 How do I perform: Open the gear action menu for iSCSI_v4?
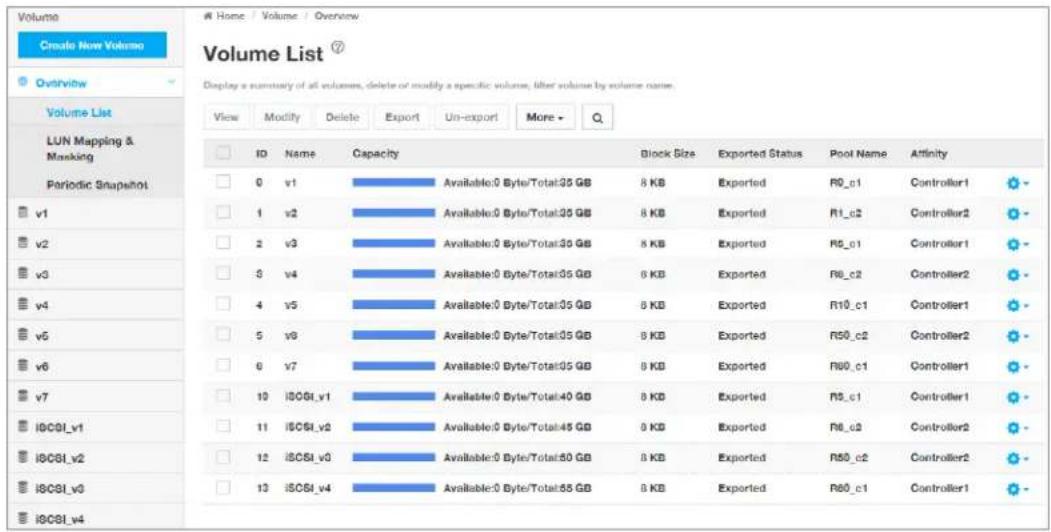click(1017, 489)
